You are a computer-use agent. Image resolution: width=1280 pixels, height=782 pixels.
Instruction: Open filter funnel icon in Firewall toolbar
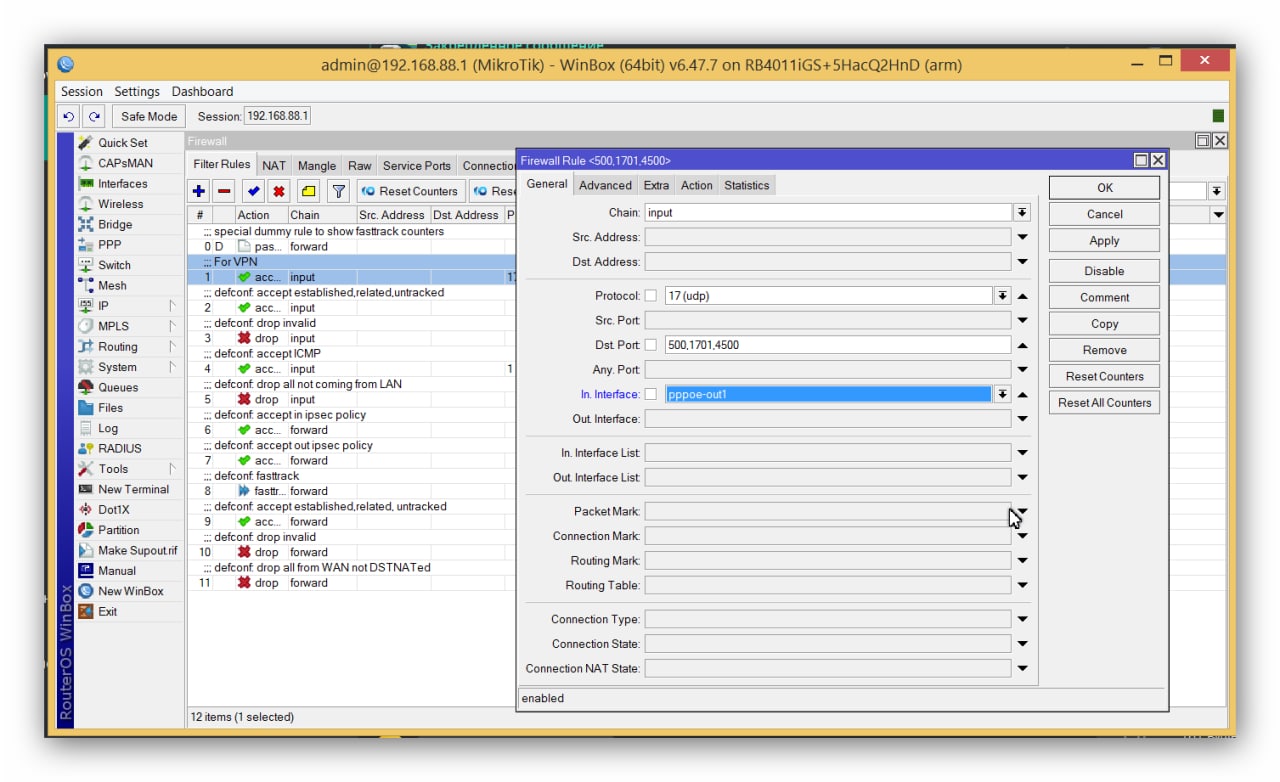click(x=338, y=191)
